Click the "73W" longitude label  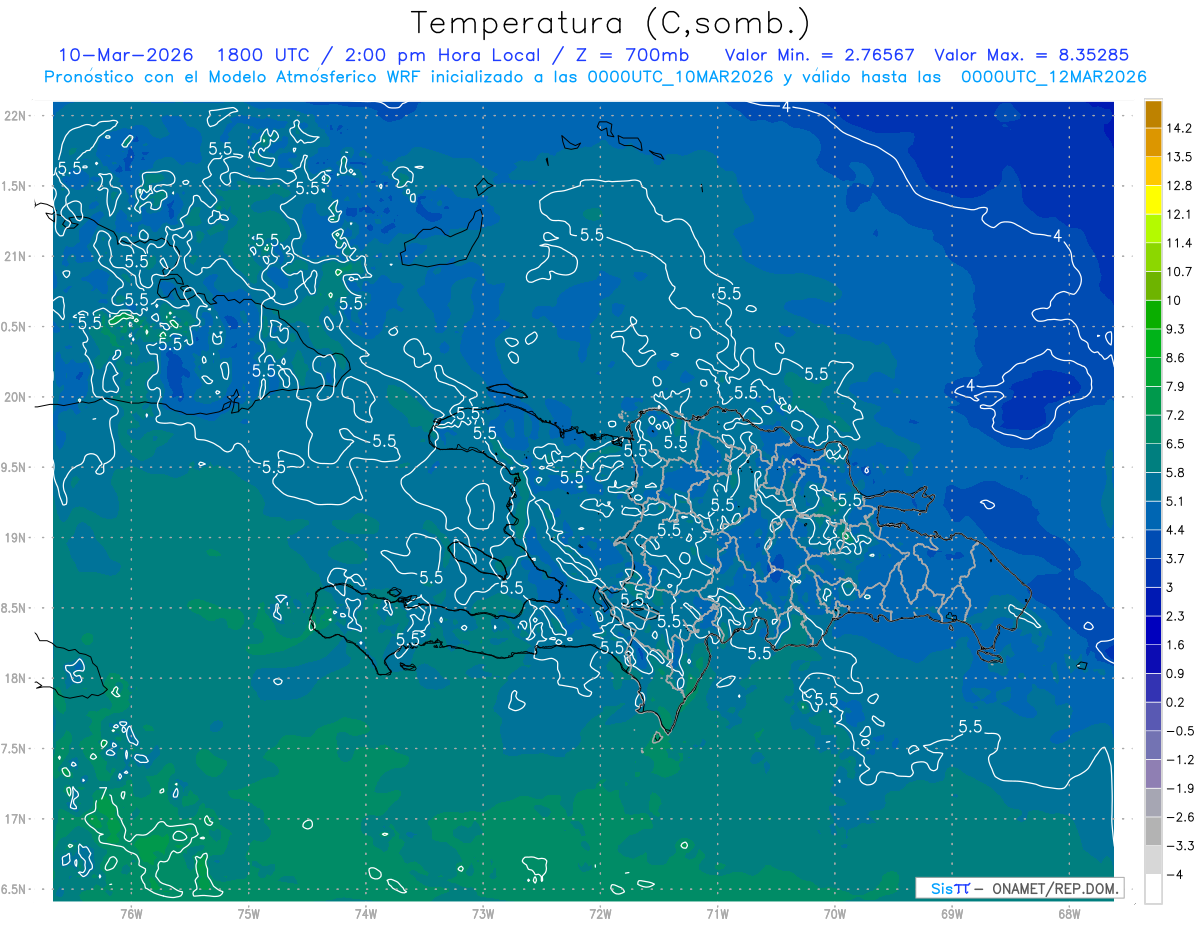(x=483, y=913)
